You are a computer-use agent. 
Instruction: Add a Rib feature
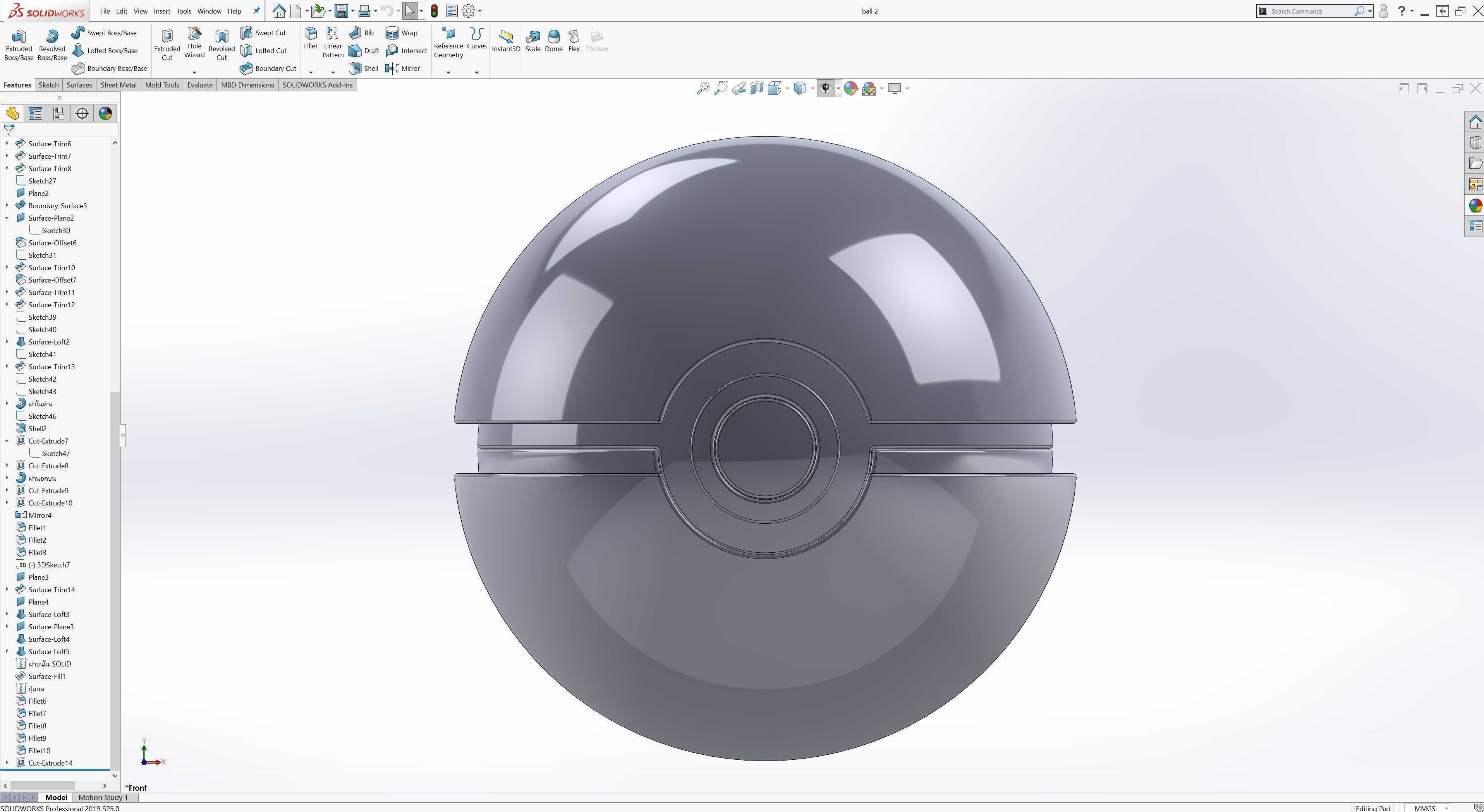tap(361, 33)
